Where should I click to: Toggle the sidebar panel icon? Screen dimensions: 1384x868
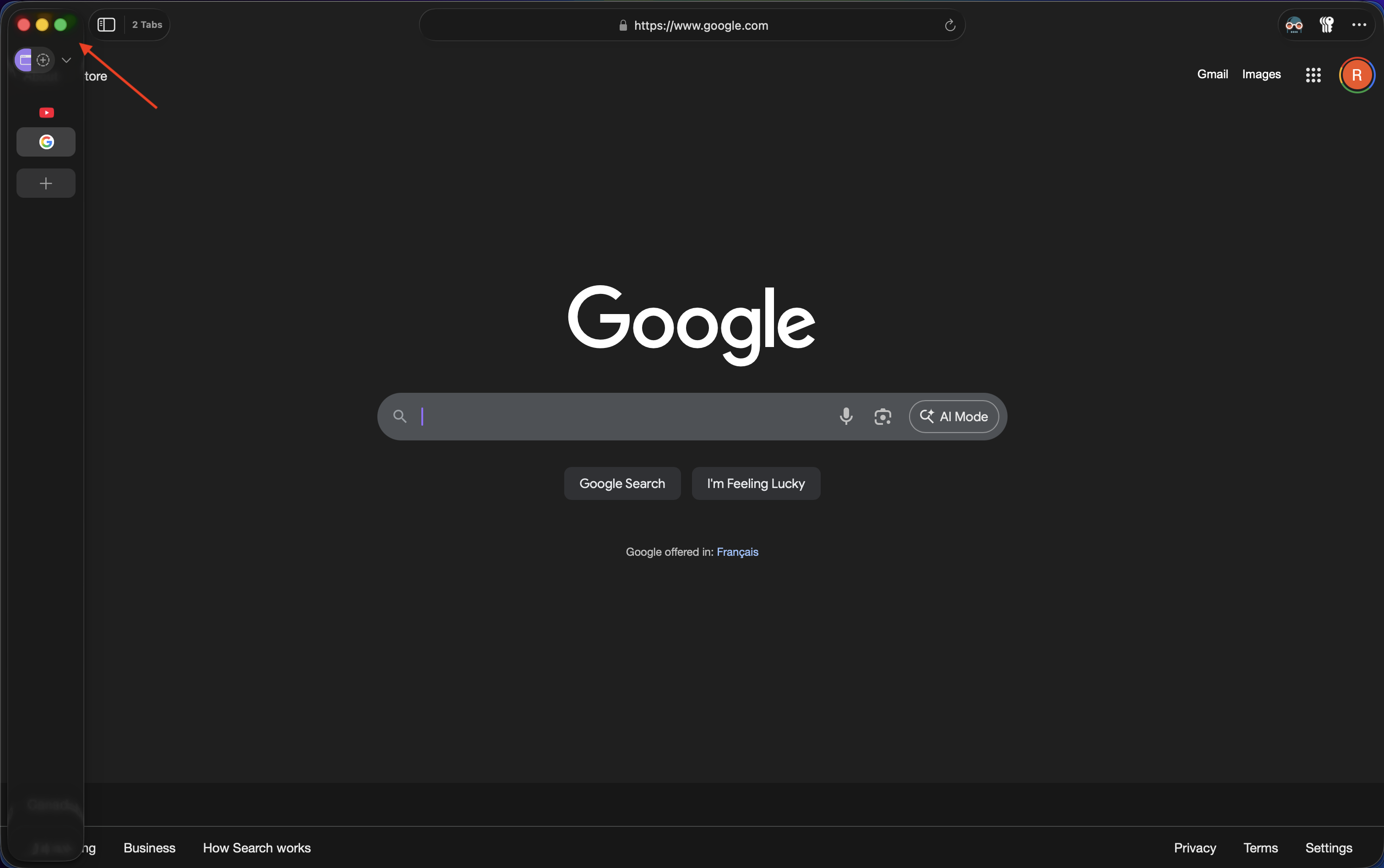106,25
